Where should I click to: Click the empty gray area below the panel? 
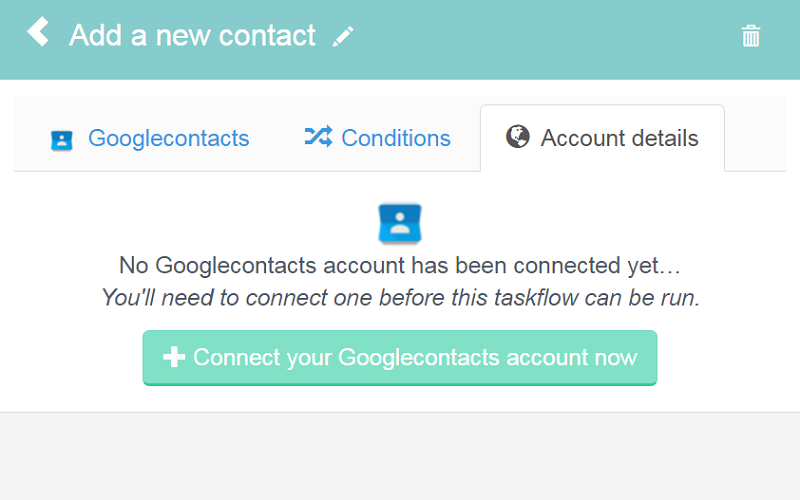coord(400,457)
